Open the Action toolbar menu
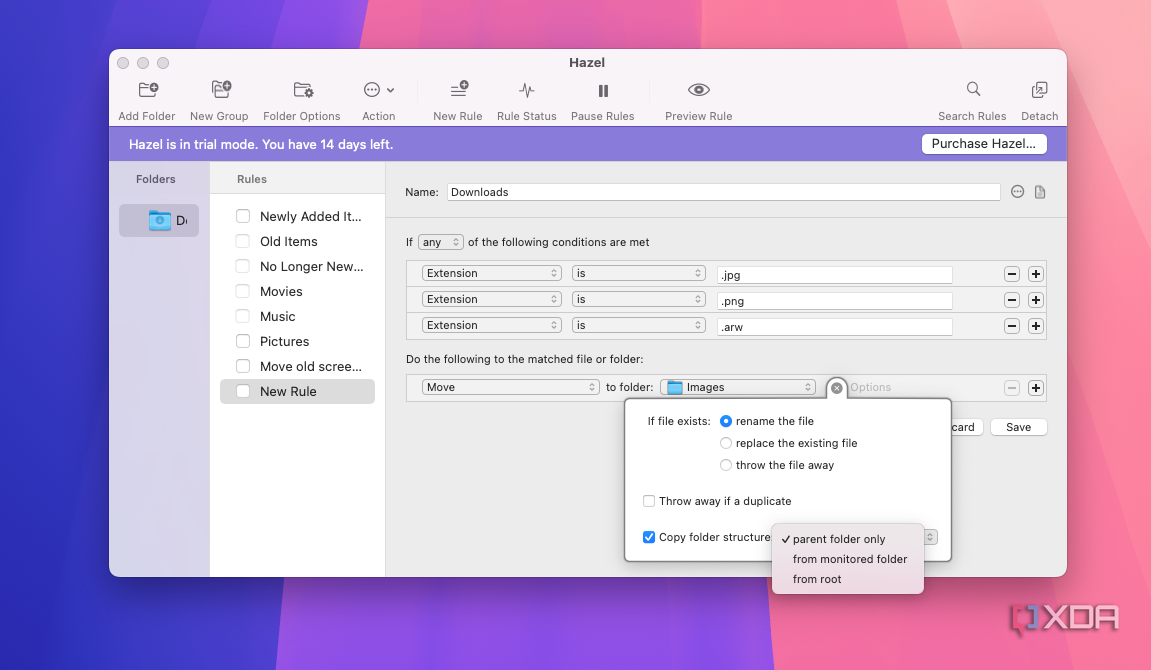This screenshot has width=1151, height=670. [379, 90]
